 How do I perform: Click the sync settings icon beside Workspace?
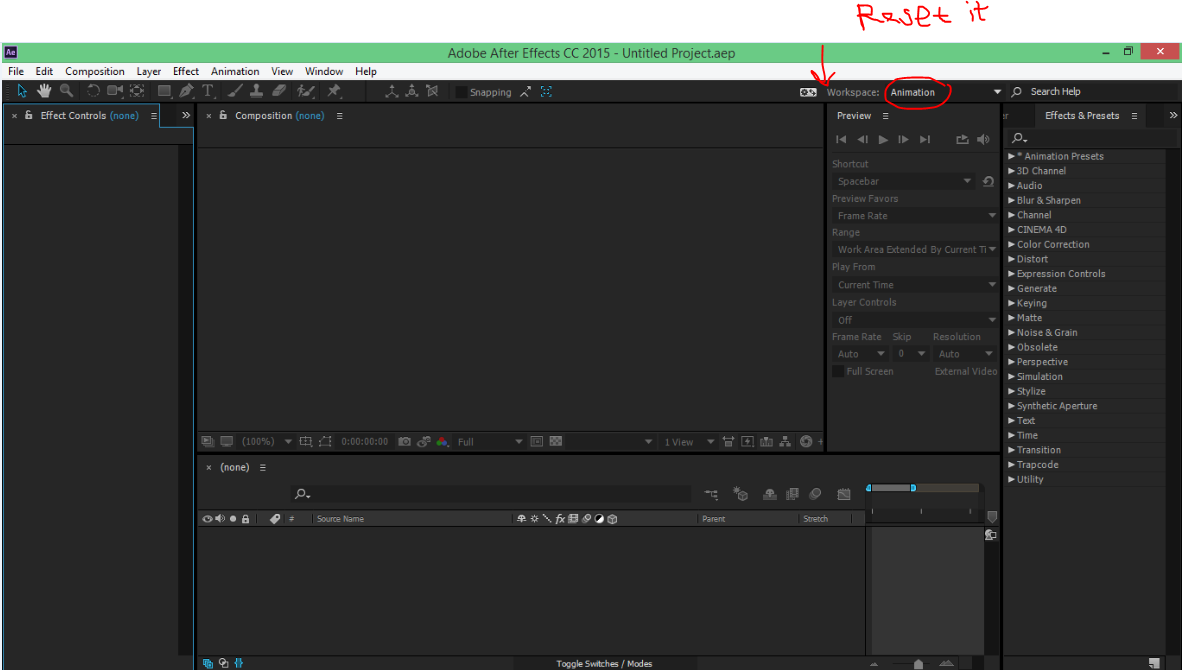pyautogui.click(x=808, y=92)
